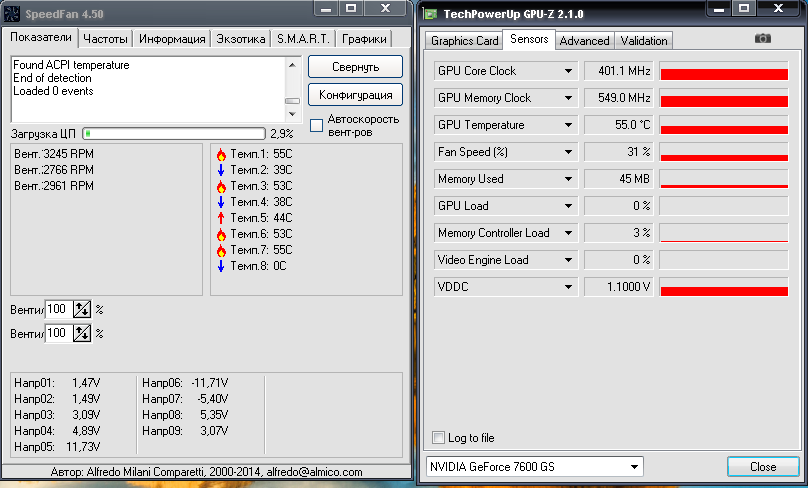Expand the Fan Speed (%) sensor dropdown

coord(568,152)
